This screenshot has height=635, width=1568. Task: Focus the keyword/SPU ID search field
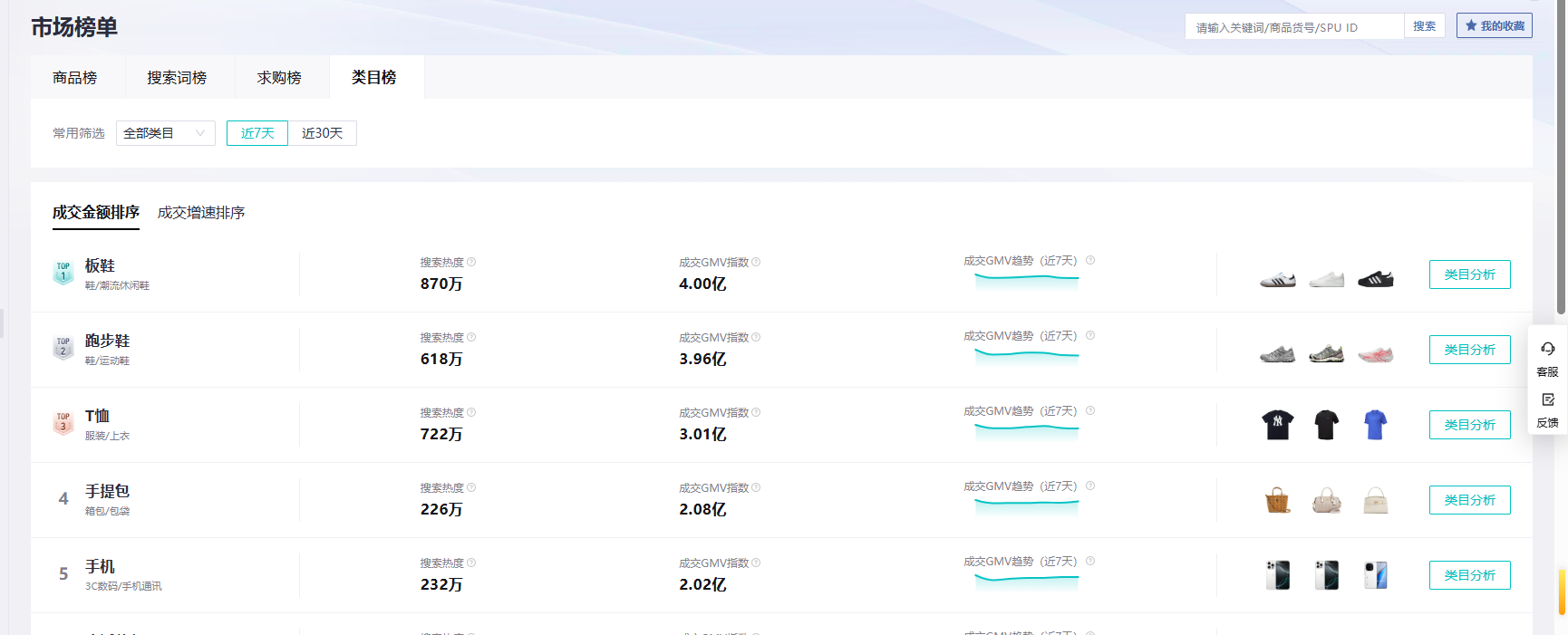[x=1293, y=27]
